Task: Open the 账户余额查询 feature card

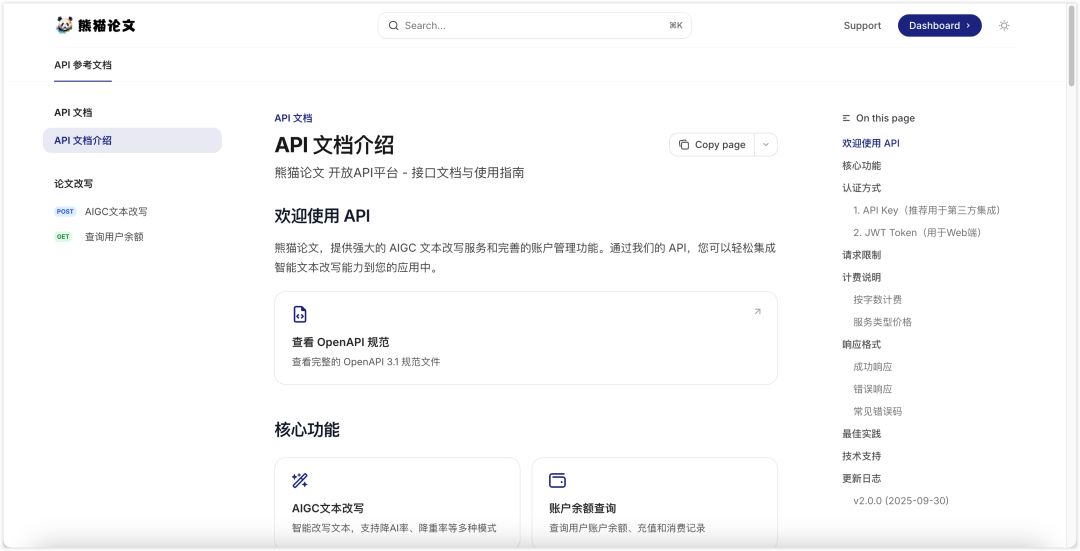Action: pyautogui.click(x=654, y=503)
